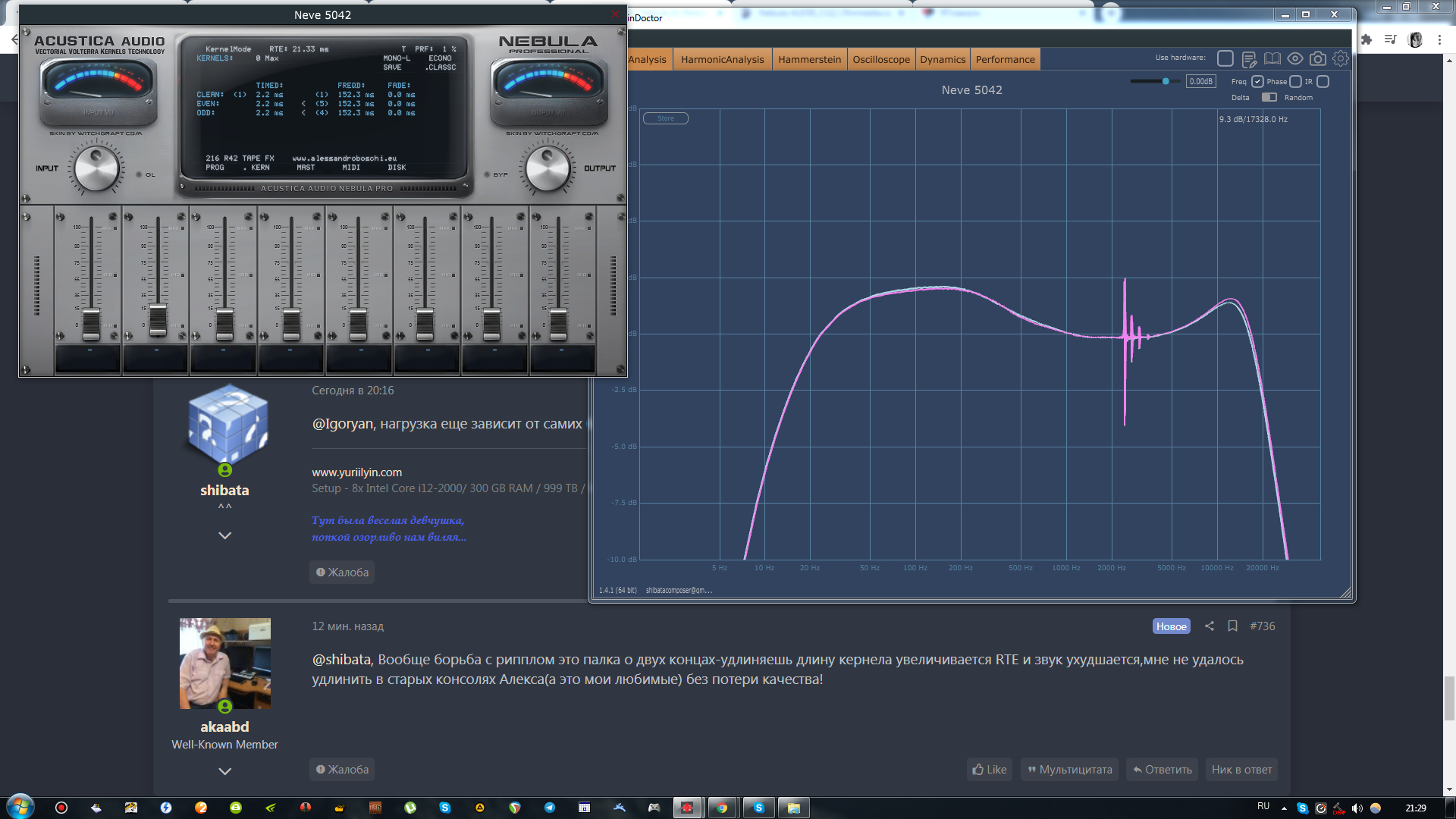Share post #736 via share icon
This screenshot has height=819, width=1456.
pyautogui.click(x=1210, y=626)
